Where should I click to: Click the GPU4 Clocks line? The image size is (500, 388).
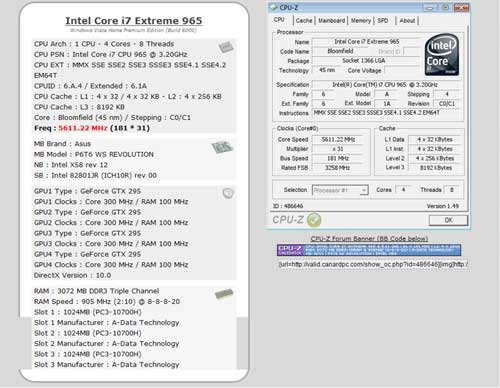[x=111, y=265]
